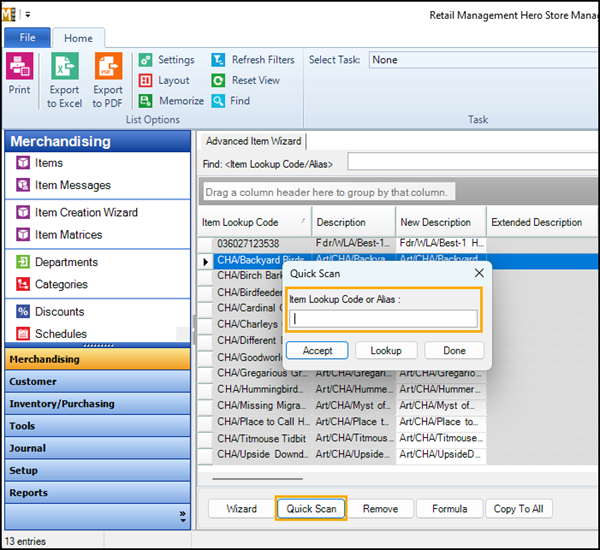
Task: Open Schedules in sidebar
Action: click(x=51, y=334)
